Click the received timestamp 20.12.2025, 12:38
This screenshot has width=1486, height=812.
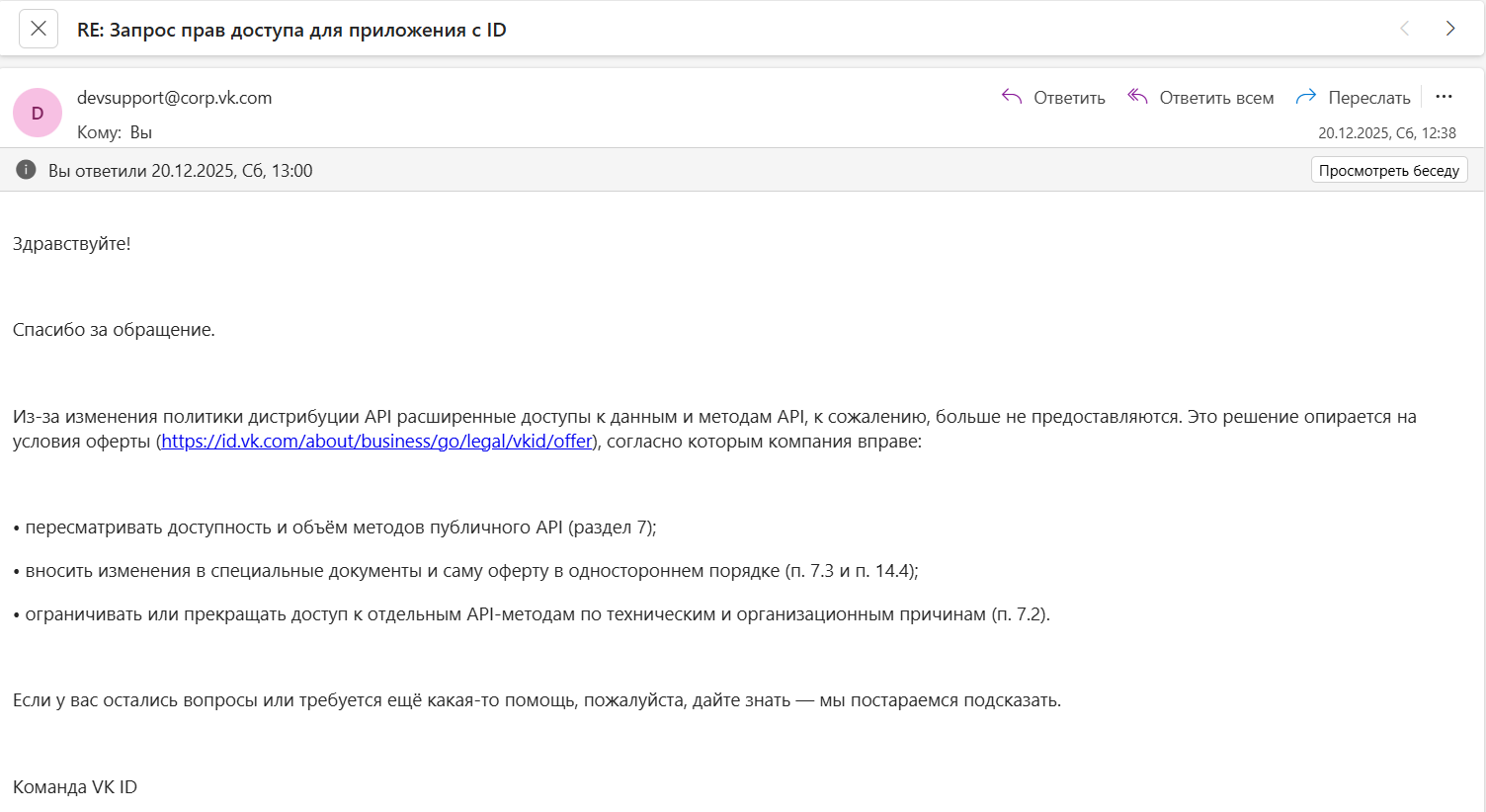(1386, 132)
